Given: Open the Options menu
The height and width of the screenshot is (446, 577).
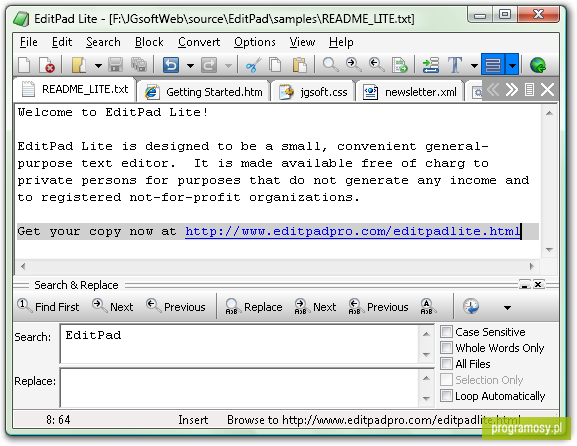Looking at the screenshot, I should pyautogui.click(x=255, y=42).
